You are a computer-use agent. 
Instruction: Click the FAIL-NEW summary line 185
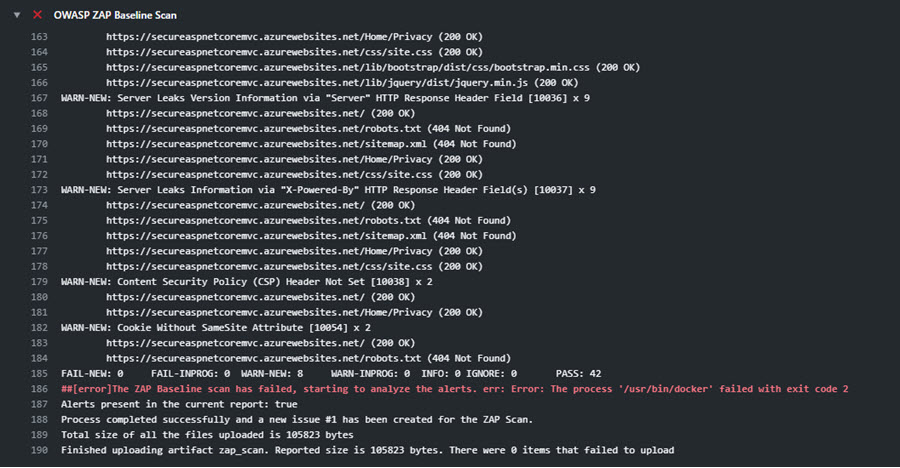[331, 374]
